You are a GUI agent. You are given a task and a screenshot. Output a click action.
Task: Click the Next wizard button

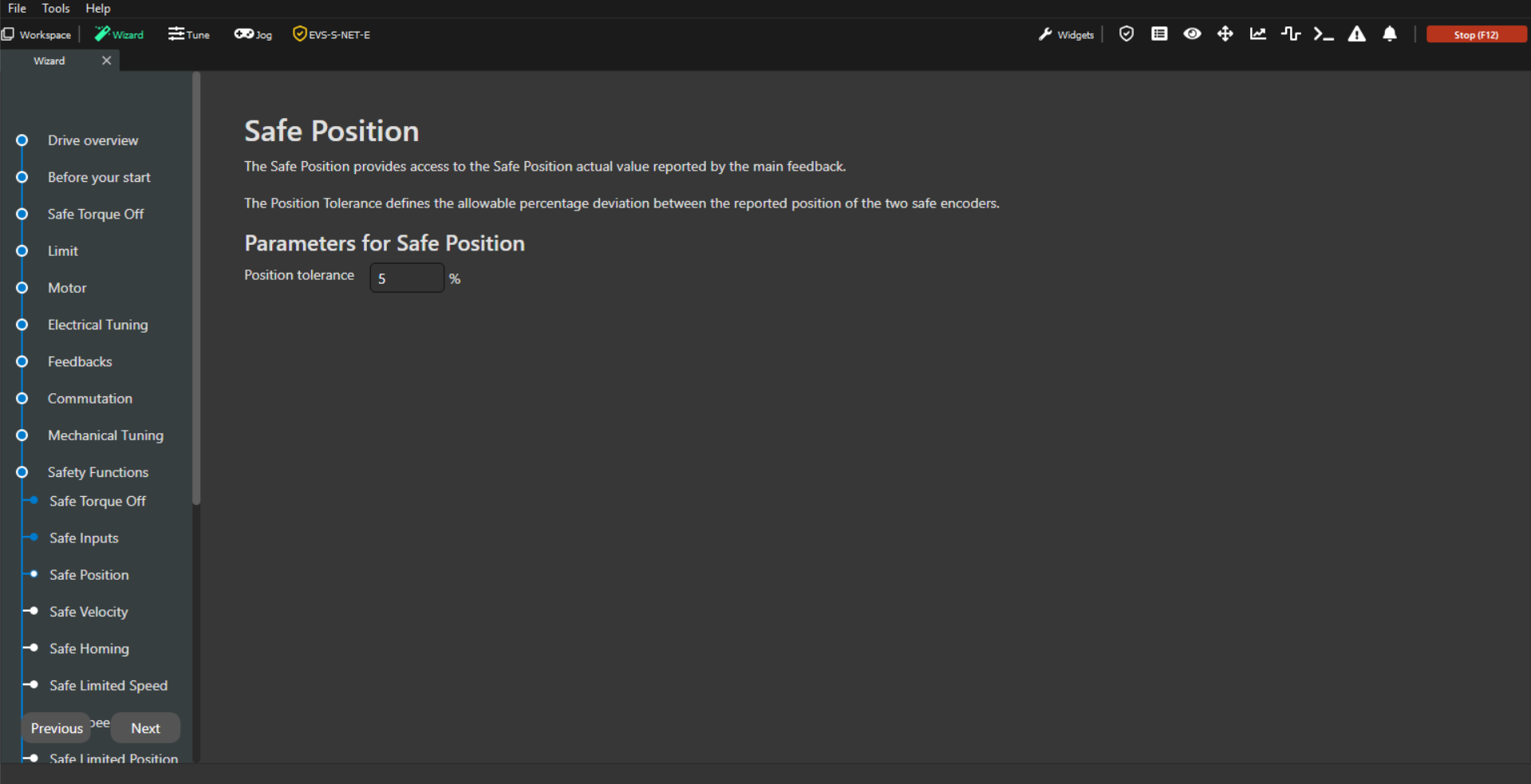145,728
